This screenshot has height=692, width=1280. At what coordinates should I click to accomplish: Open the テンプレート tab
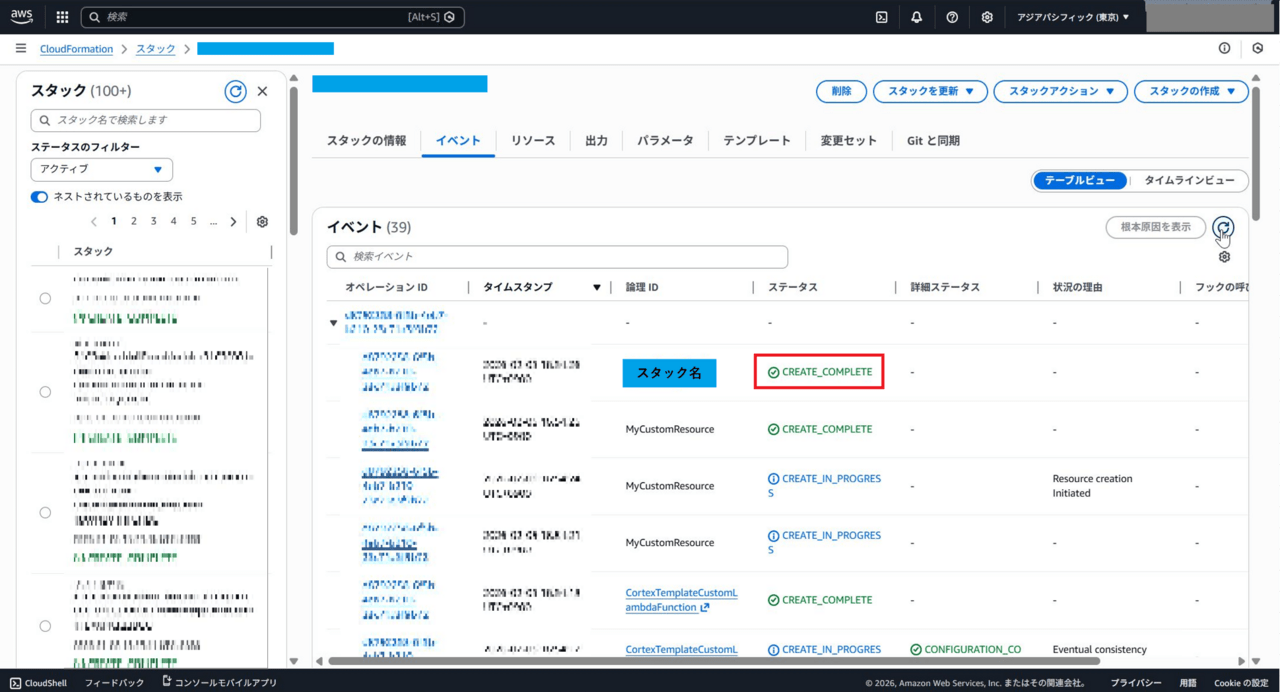pyautogui.click(x=756, y=141)
